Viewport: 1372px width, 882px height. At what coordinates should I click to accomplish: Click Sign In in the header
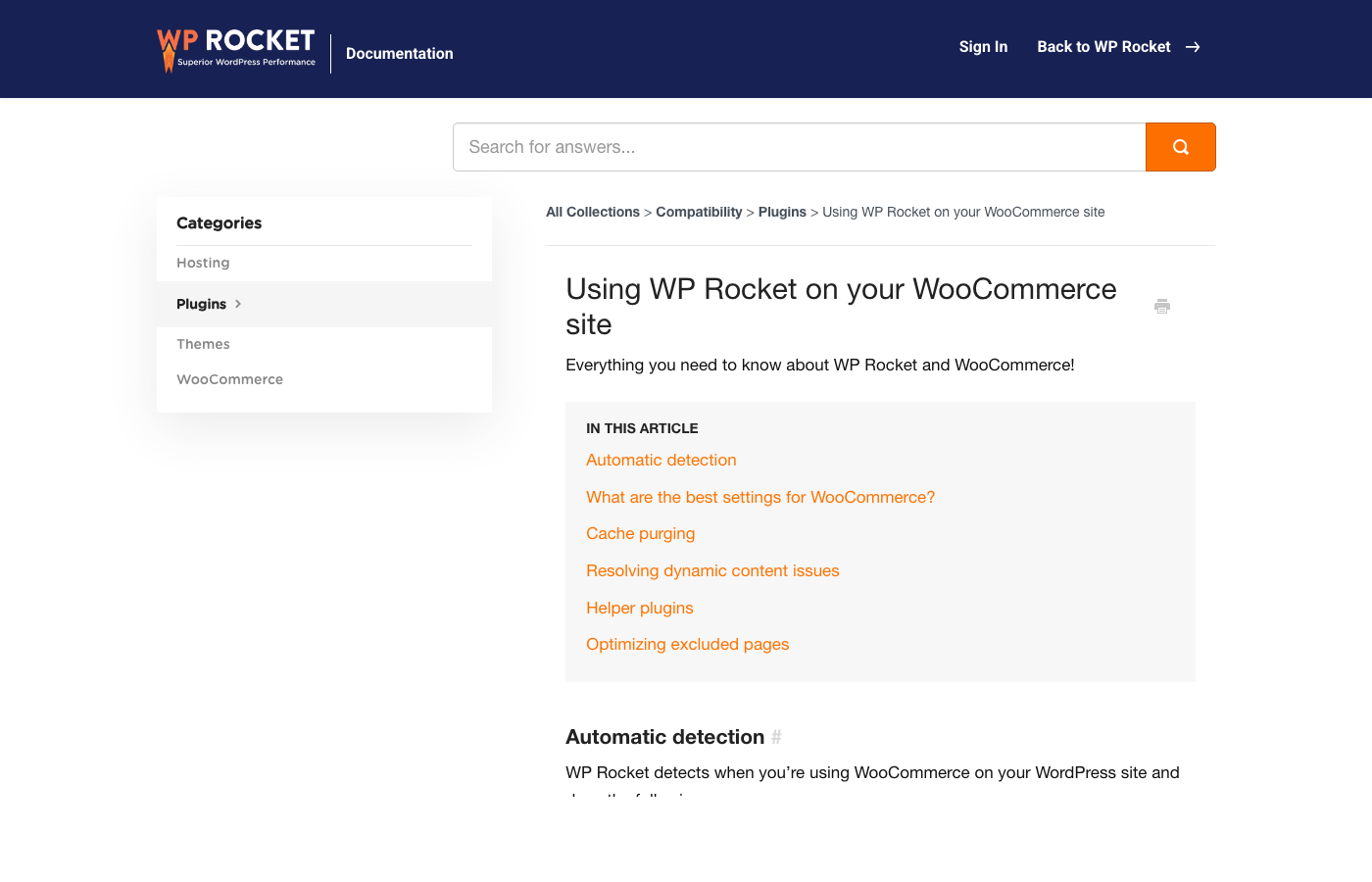[983, 46]
